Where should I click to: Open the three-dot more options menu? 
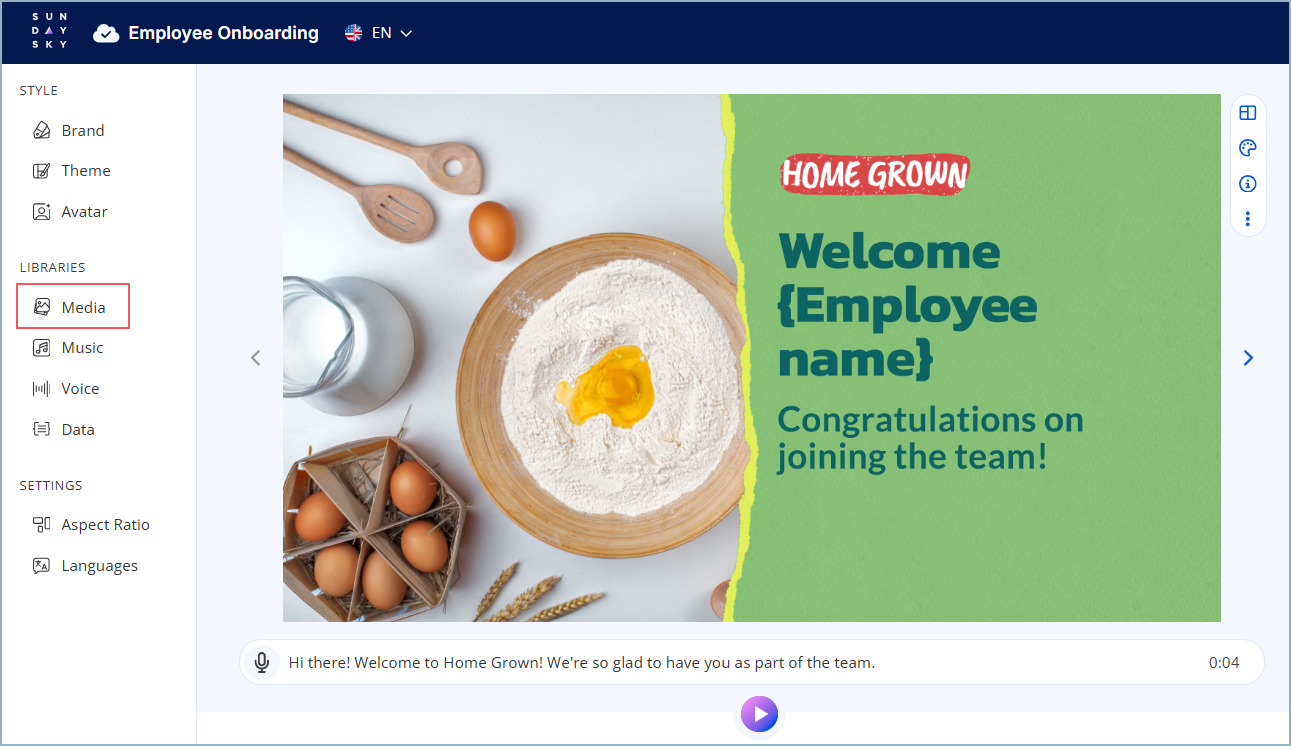[x=1247, y=218]
